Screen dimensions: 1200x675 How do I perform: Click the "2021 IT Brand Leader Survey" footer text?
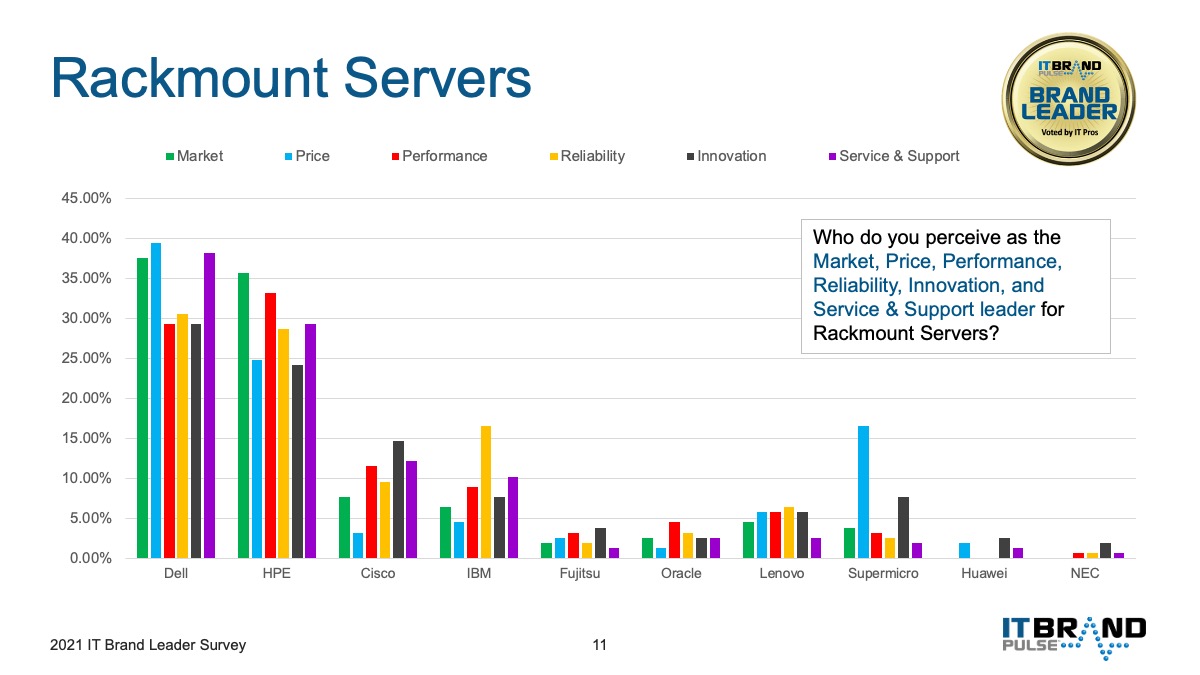[148, 645]
